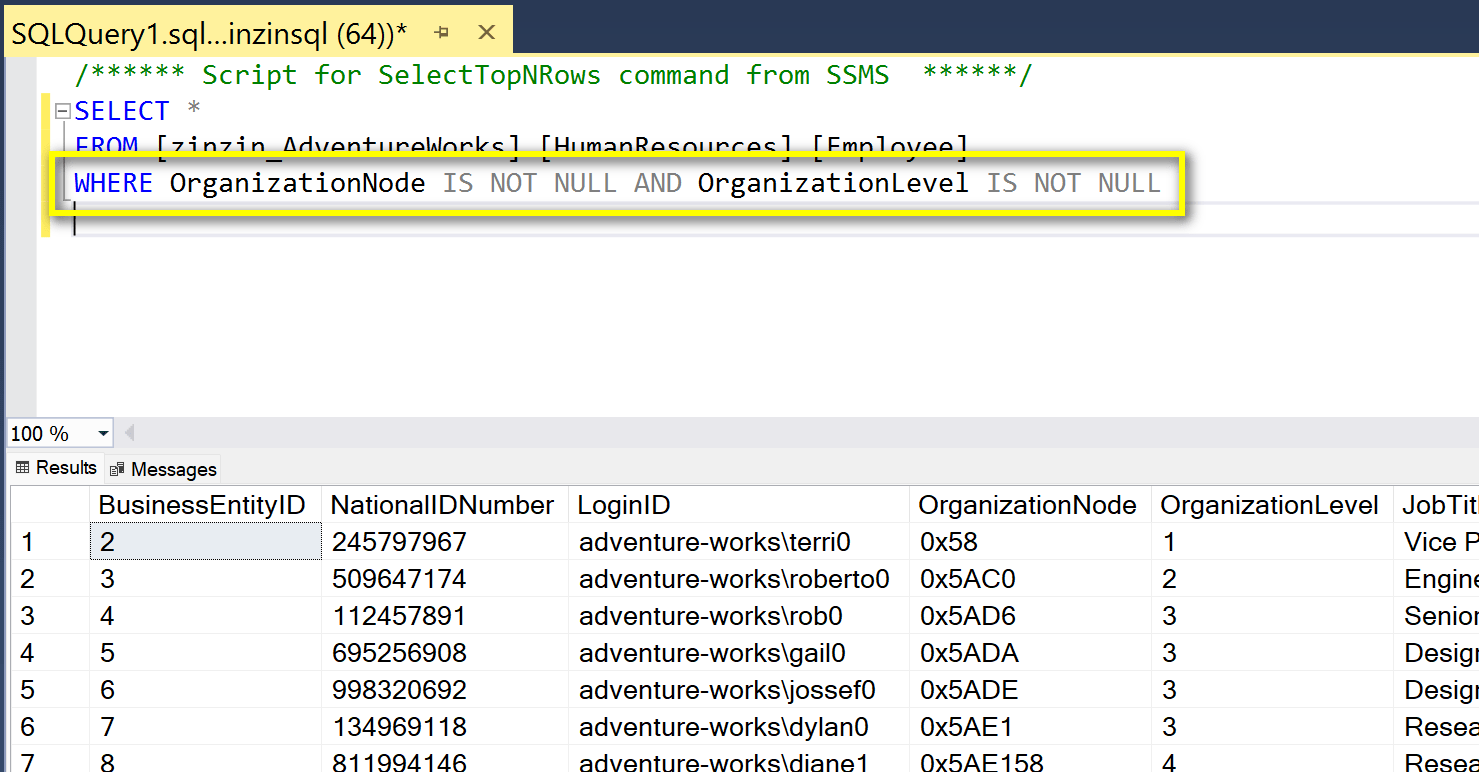
Task: Select cell adventure-works\roberto0
Action: (x=739, y=579)
